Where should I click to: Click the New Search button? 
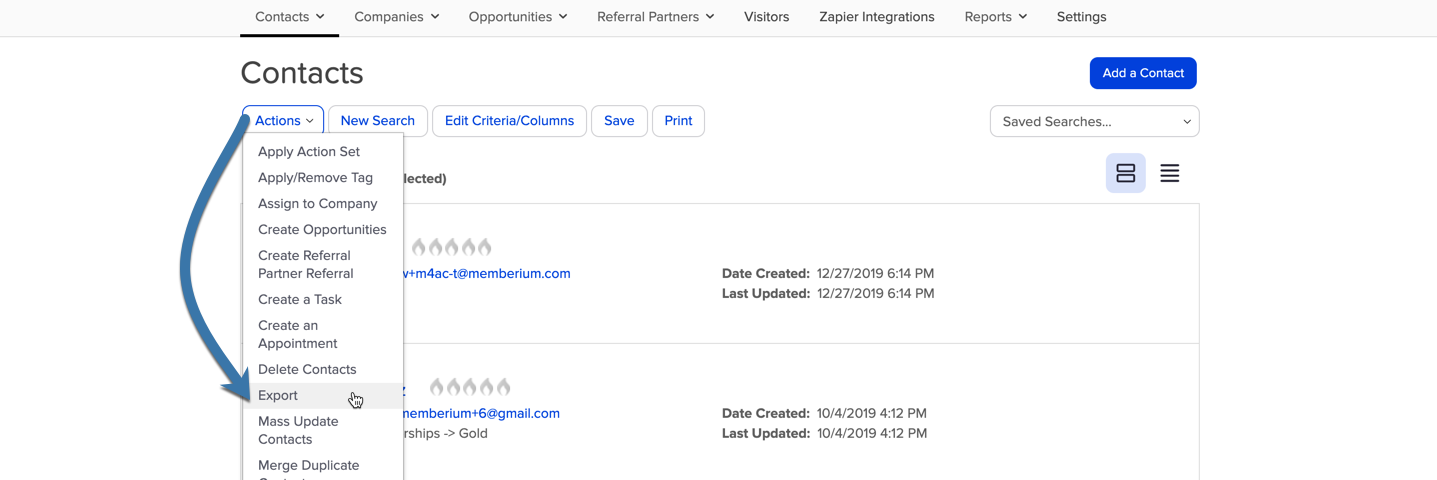click(x=378, y=120)
